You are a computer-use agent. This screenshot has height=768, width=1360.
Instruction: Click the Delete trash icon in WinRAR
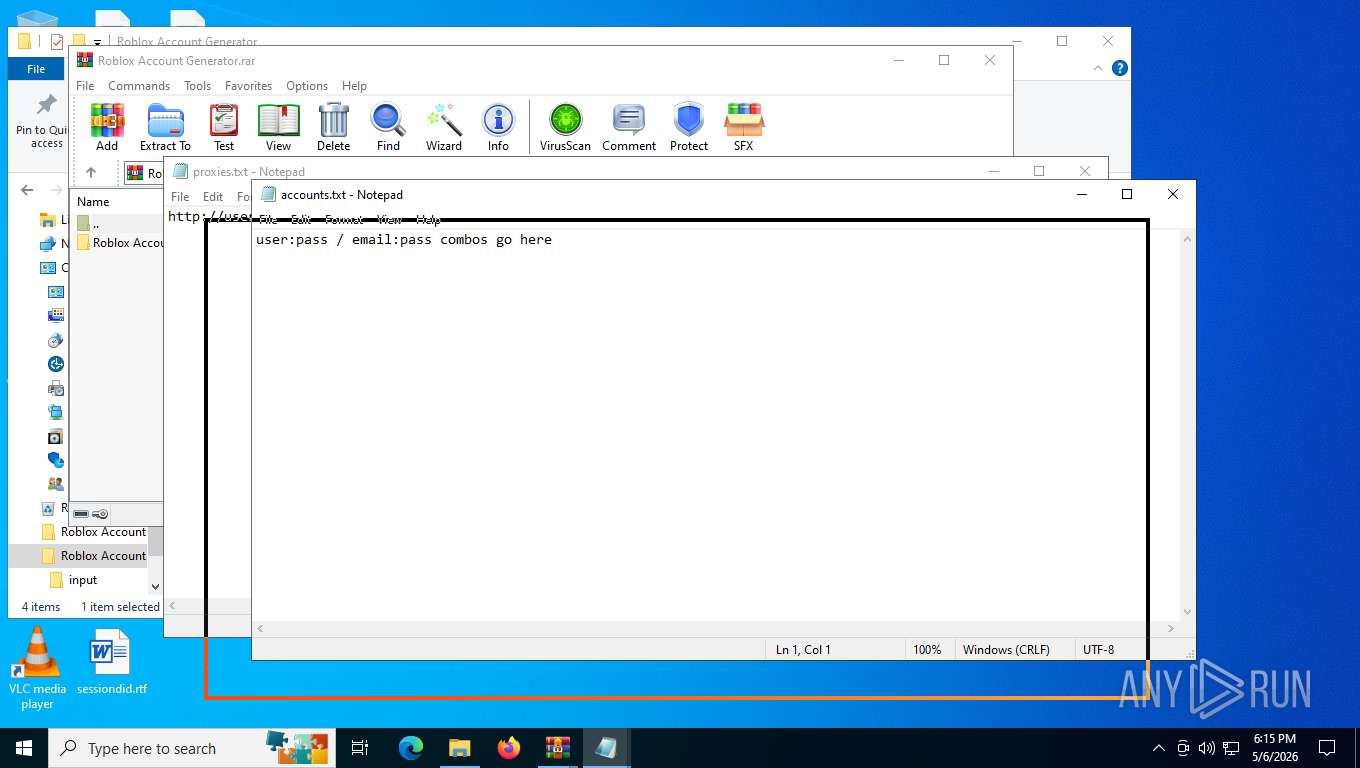coord(333,127)
